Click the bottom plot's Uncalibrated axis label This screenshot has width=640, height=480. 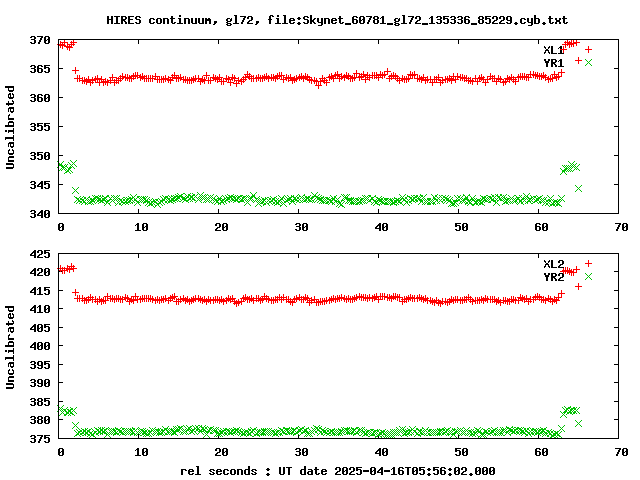point(10,347)
